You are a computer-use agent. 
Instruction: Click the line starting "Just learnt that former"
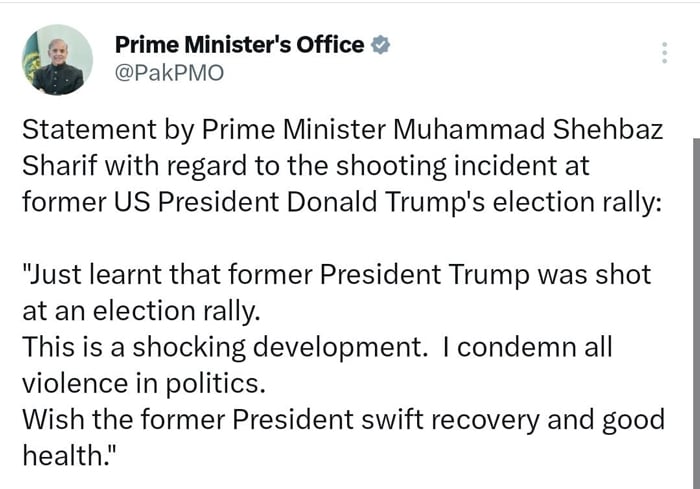[x=336, y=273]
